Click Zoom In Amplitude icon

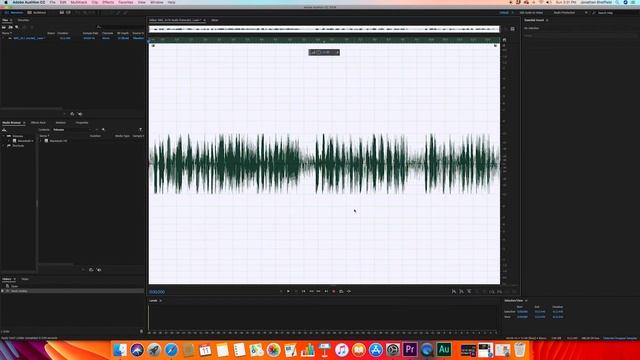point(454,291)
